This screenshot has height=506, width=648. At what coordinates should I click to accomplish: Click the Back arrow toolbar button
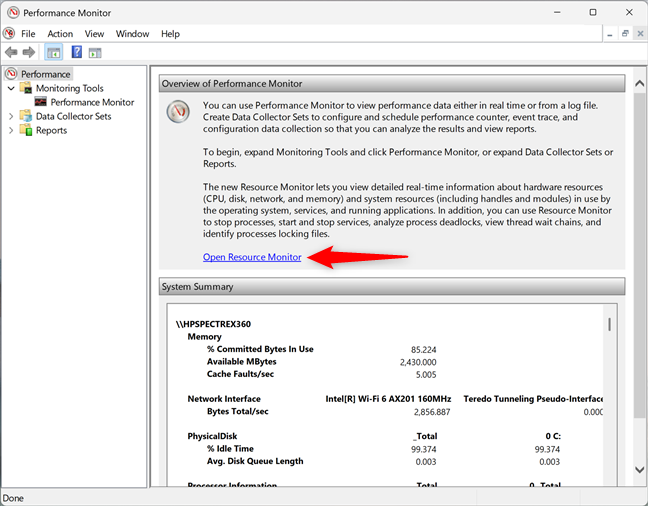pos(11,53)
